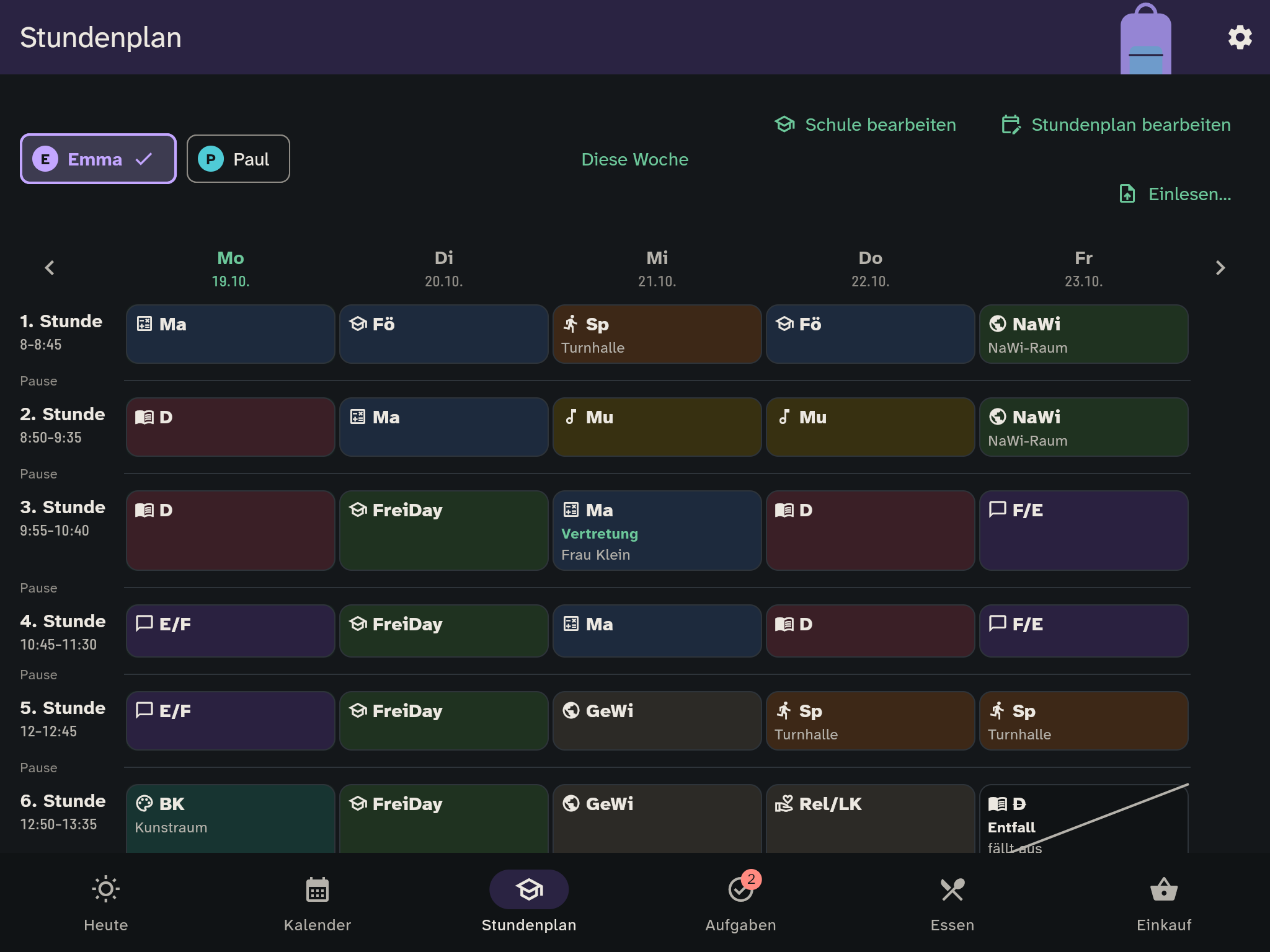Open settings via the gear icon
This screenshot has height=952, width=1270.
click(1240, 37)
